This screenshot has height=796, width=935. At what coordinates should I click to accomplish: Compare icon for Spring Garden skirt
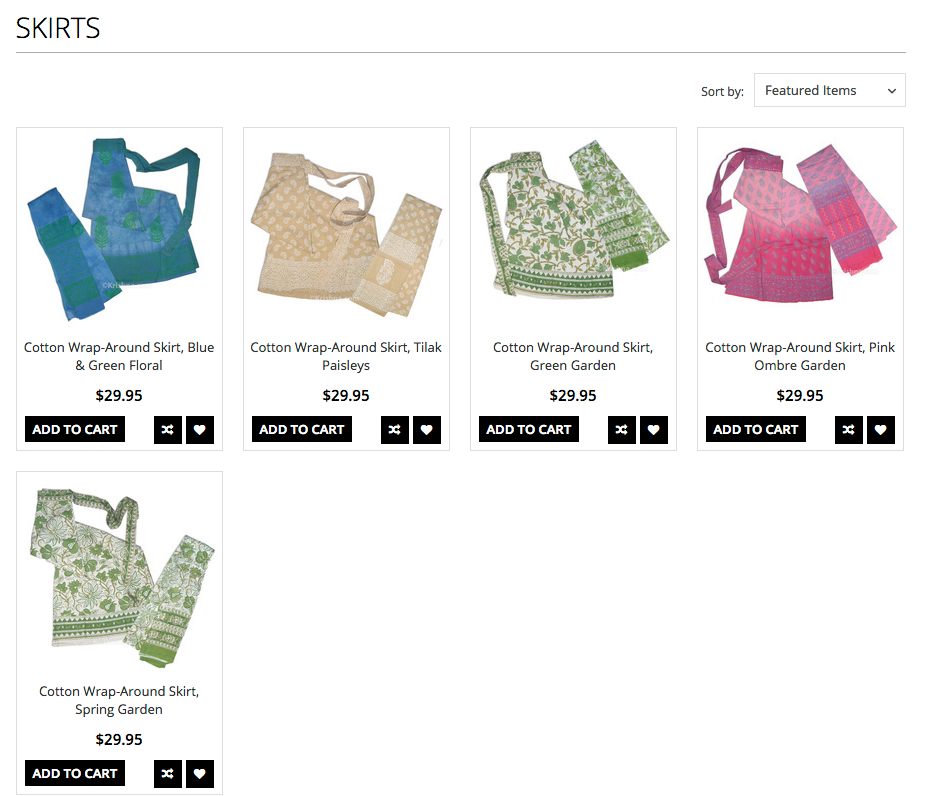tap(168, 773)
